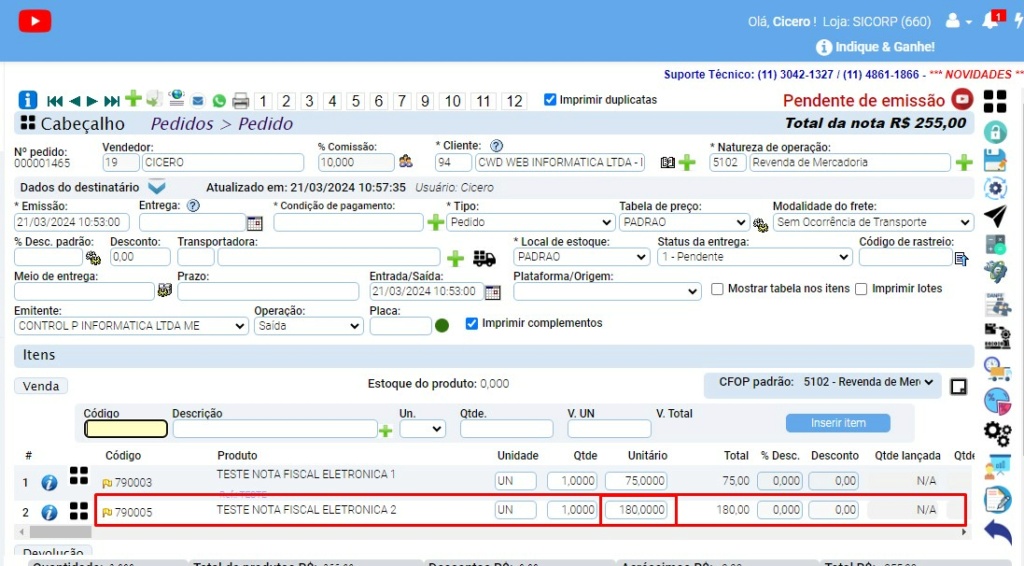Open the calculator icon in sidebar
Screen dimensions: 1024x566
coord(996,245)
